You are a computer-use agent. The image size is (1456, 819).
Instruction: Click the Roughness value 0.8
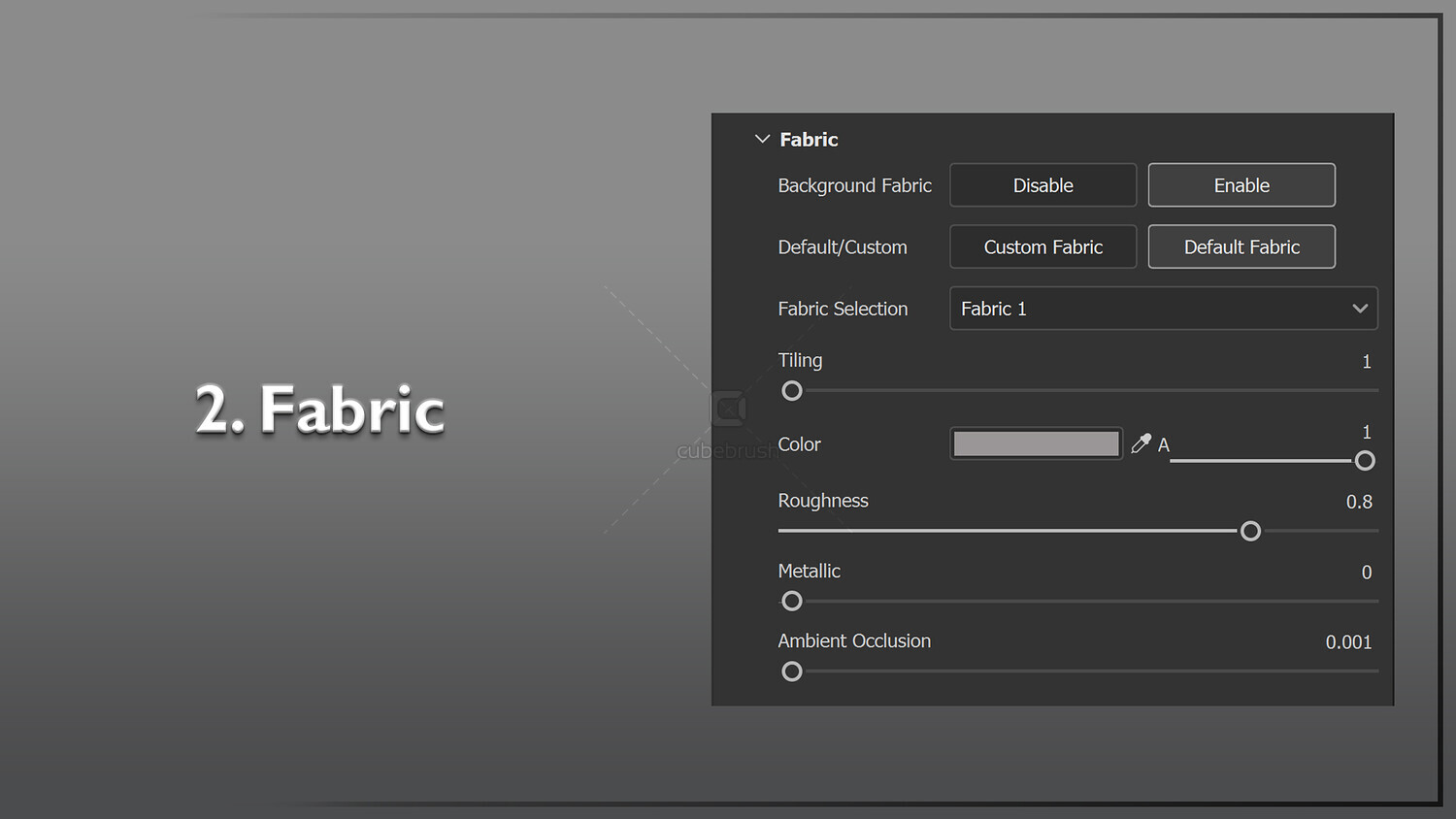pos(1358,503)
